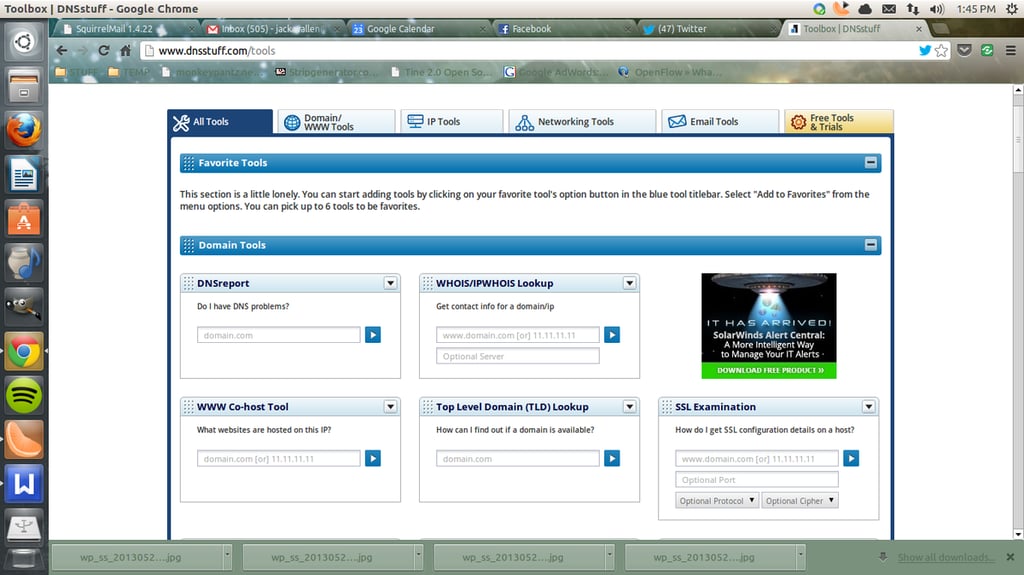Expand the Optional Protocol dropdown

(716, 501)
